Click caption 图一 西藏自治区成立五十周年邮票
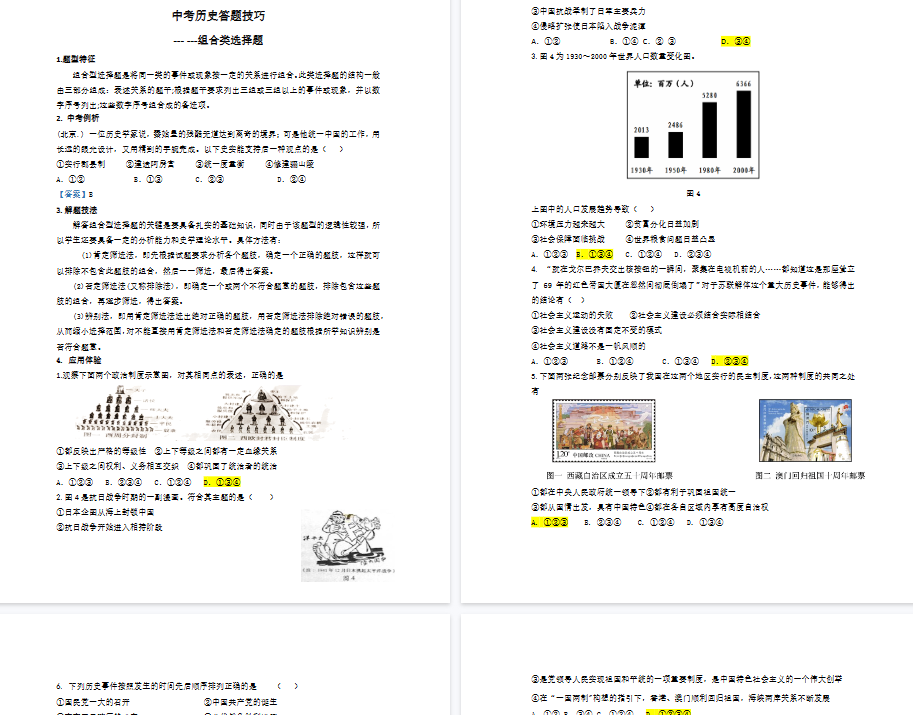This screenshot has width=913, height=715. click(x=609, y=476)
